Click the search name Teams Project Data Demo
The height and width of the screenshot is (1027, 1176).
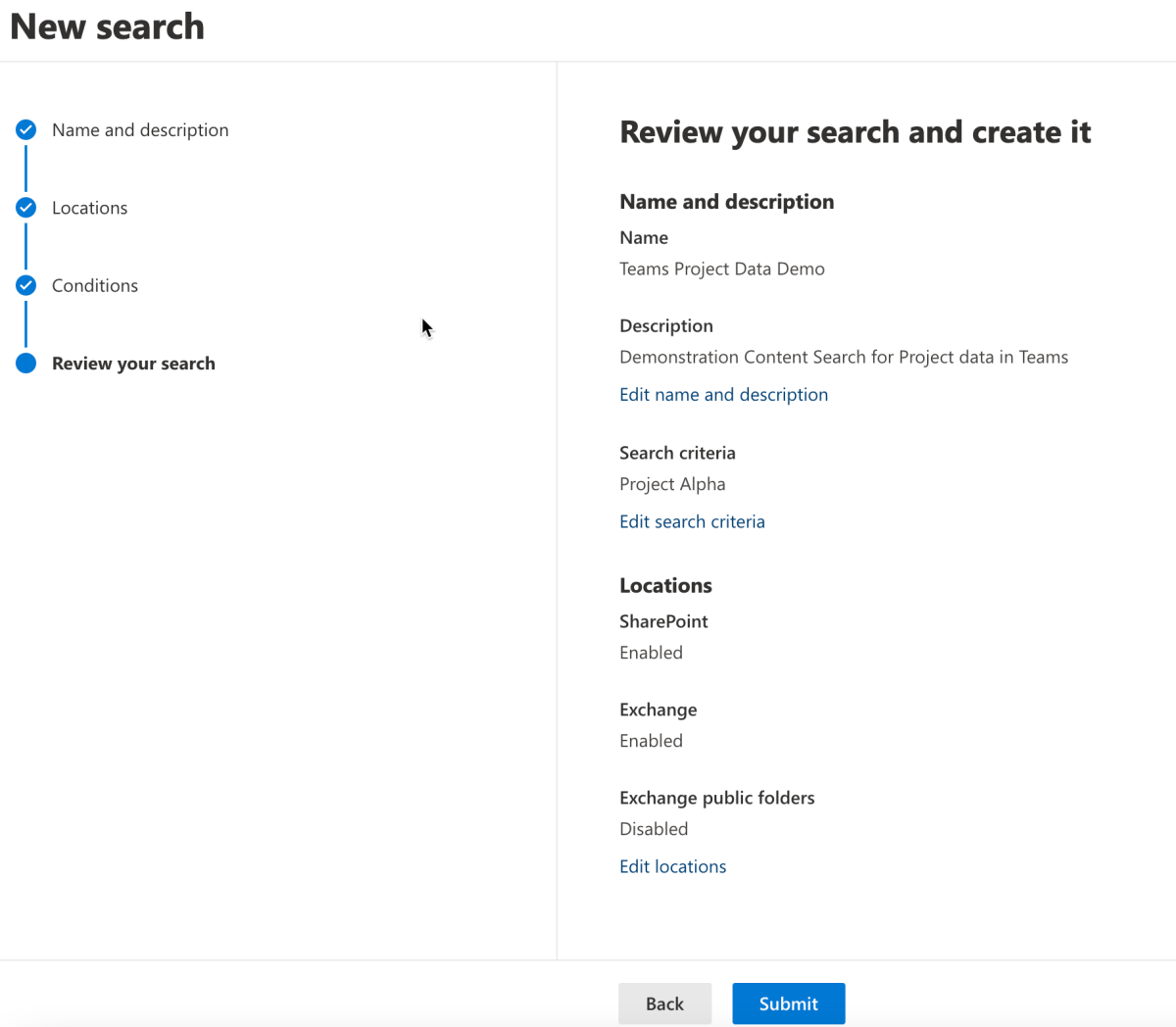721,269
